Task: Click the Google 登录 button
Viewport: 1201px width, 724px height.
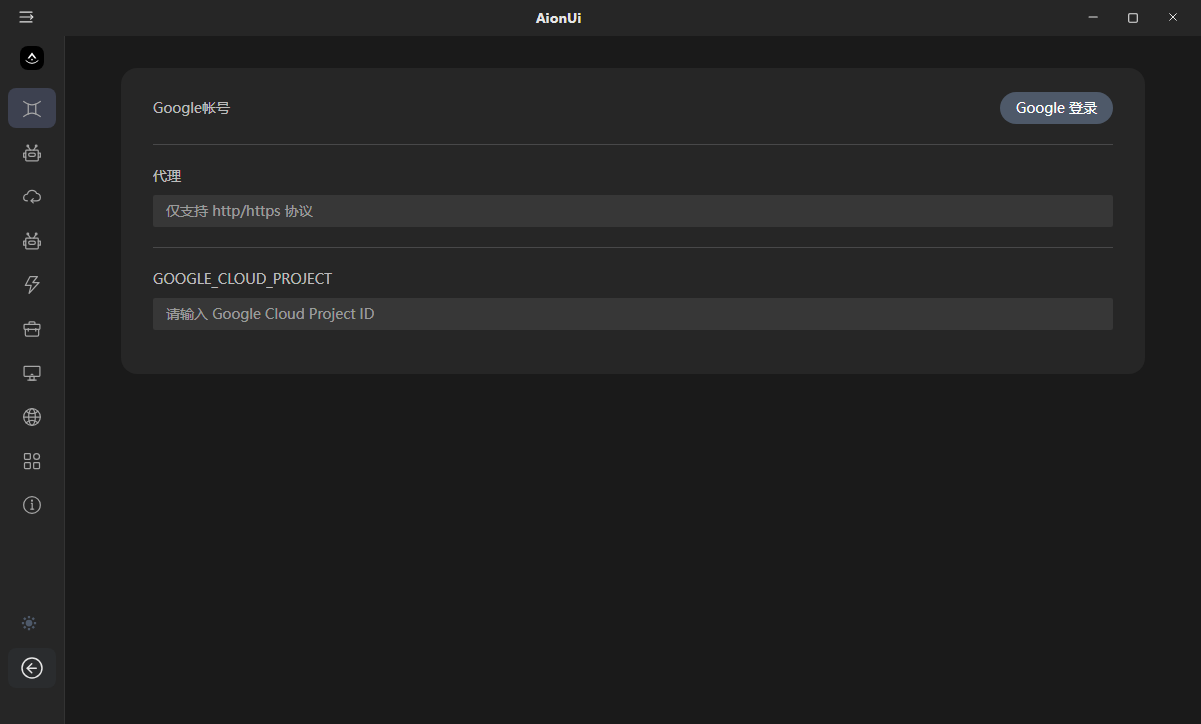Action: 1056,108
